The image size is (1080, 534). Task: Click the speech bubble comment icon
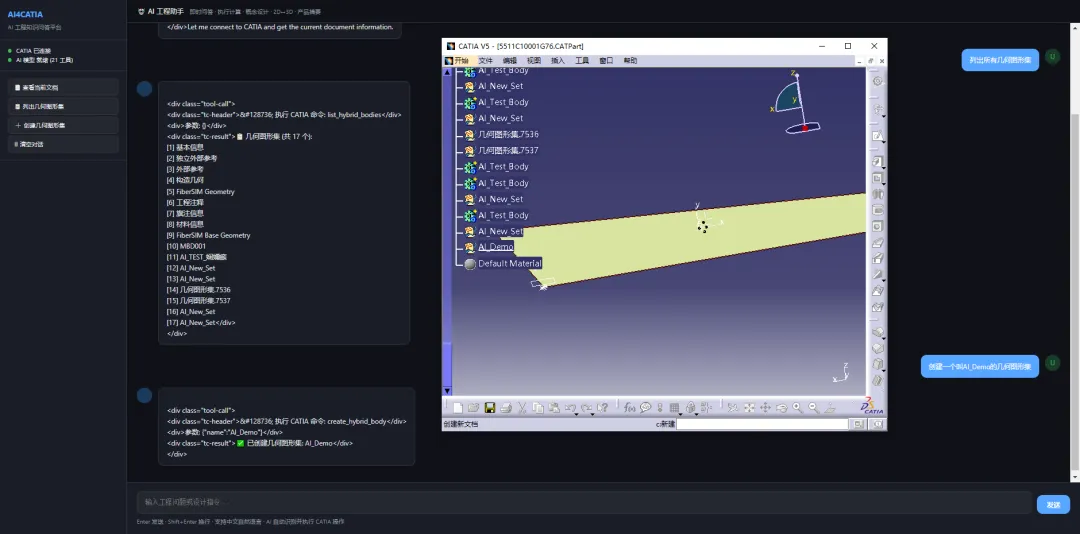(645, 407)
